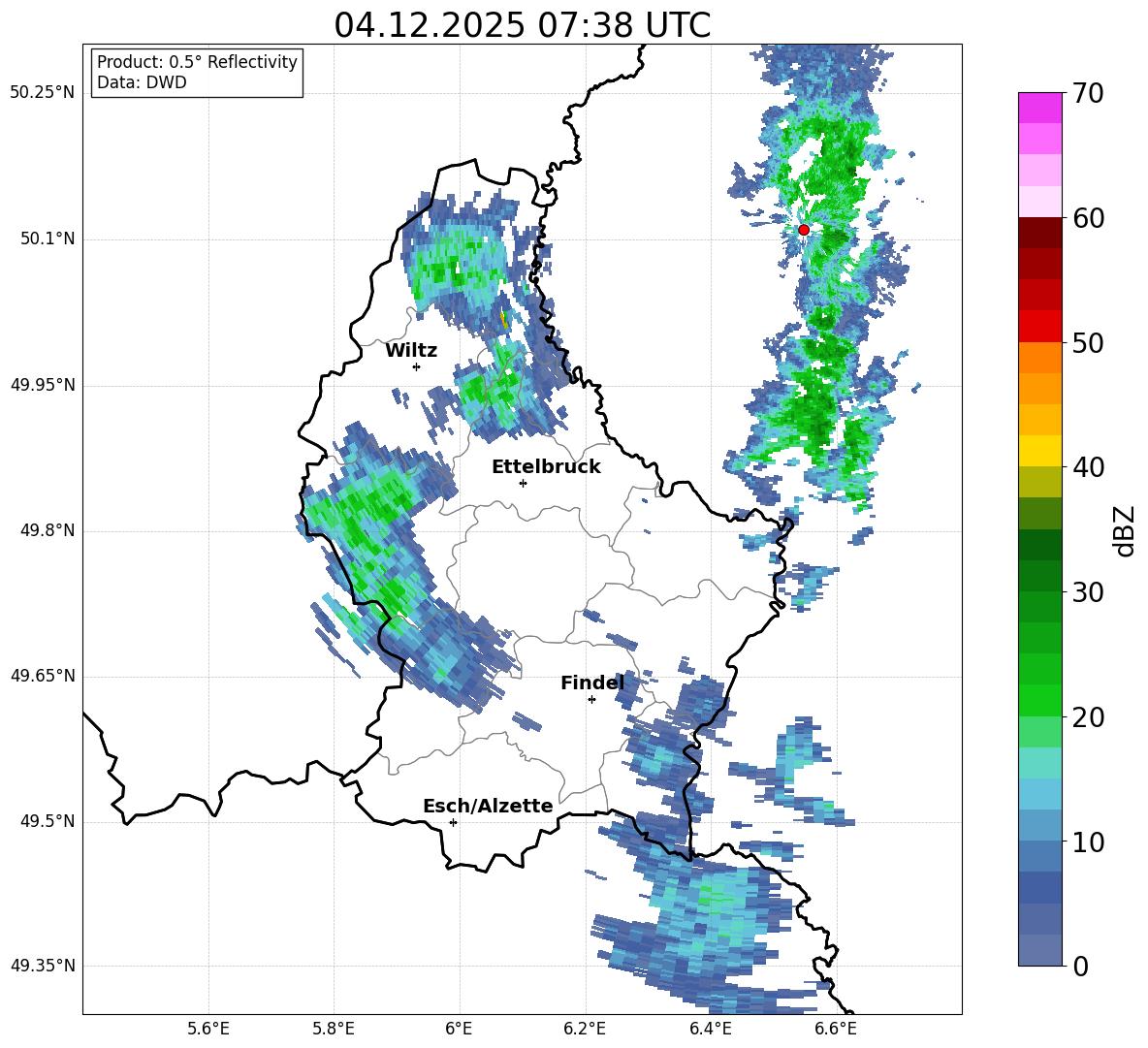Click the magenta top colorbar segment
Viewport: 1148px width, 1048px height.
[x=1039, y=108]
